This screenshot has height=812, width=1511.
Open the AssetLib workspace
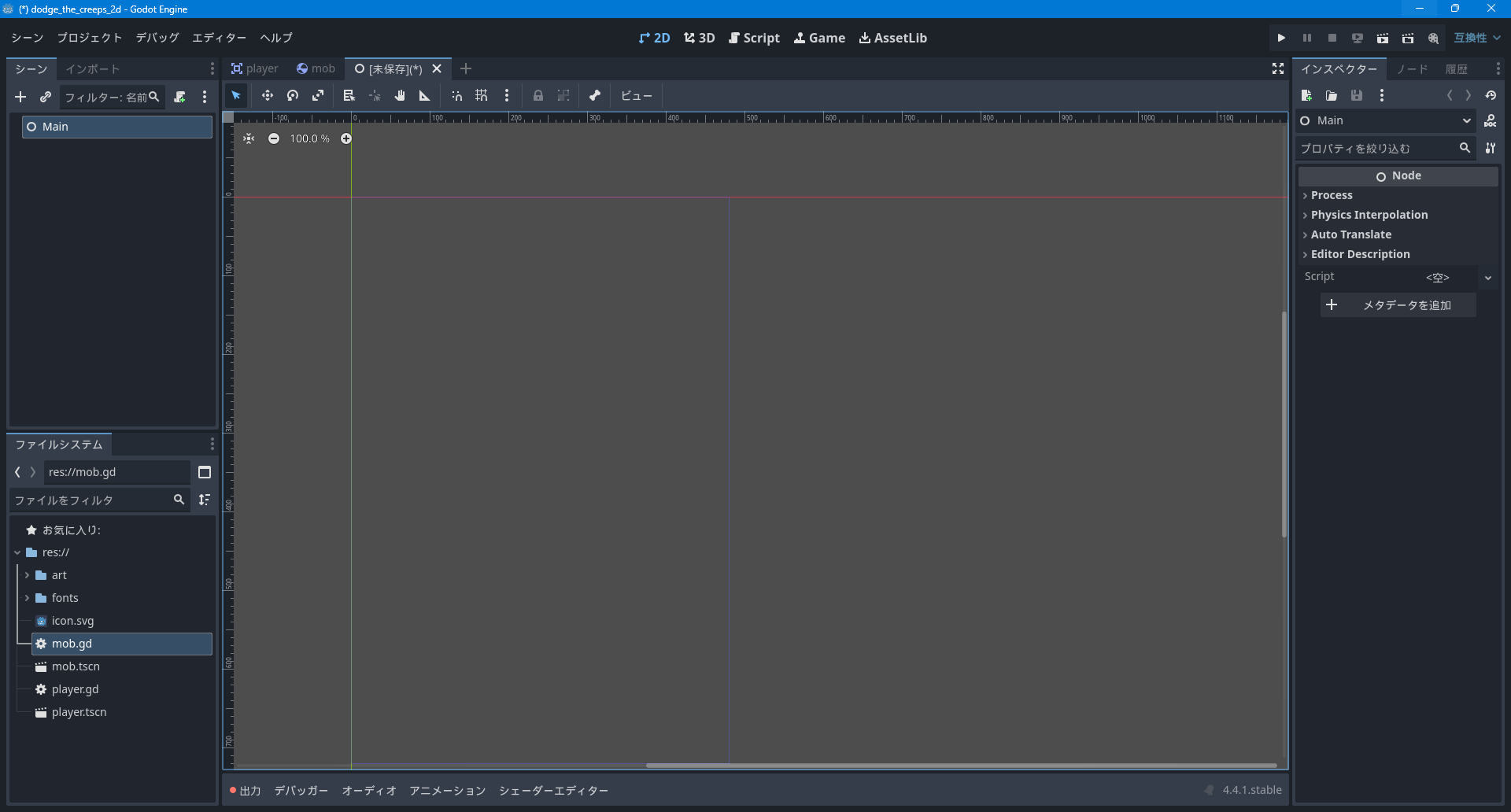coord(892,38)
